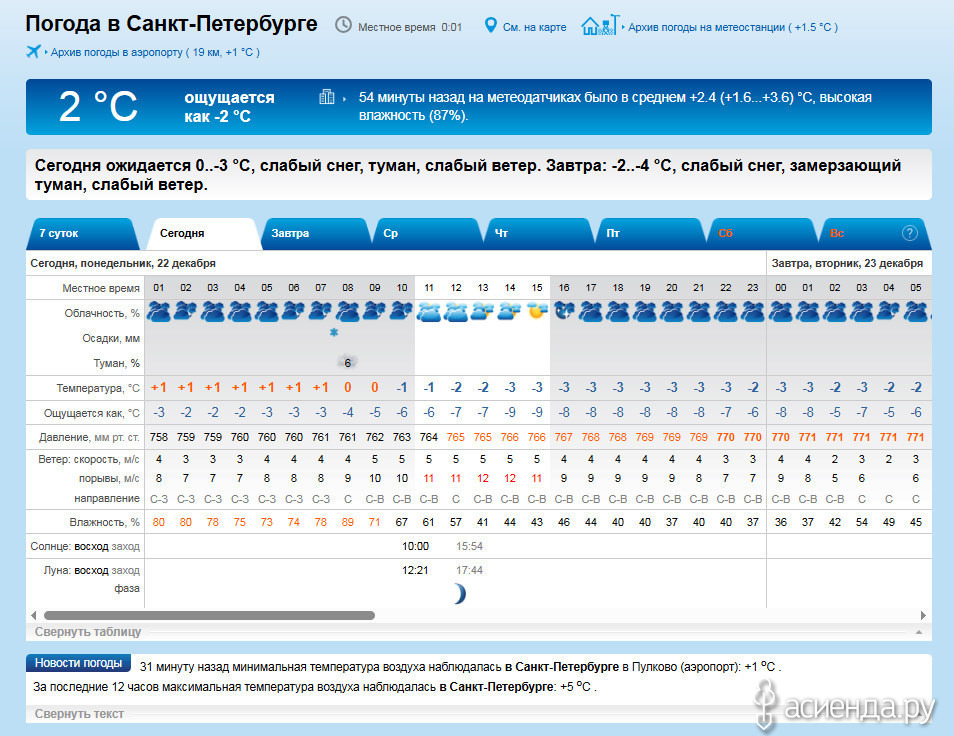Image resolution: width=954 pixels, height=736 pixels.
Task: Open the Завтра forecast tab
Action: [x=290, y=233]
